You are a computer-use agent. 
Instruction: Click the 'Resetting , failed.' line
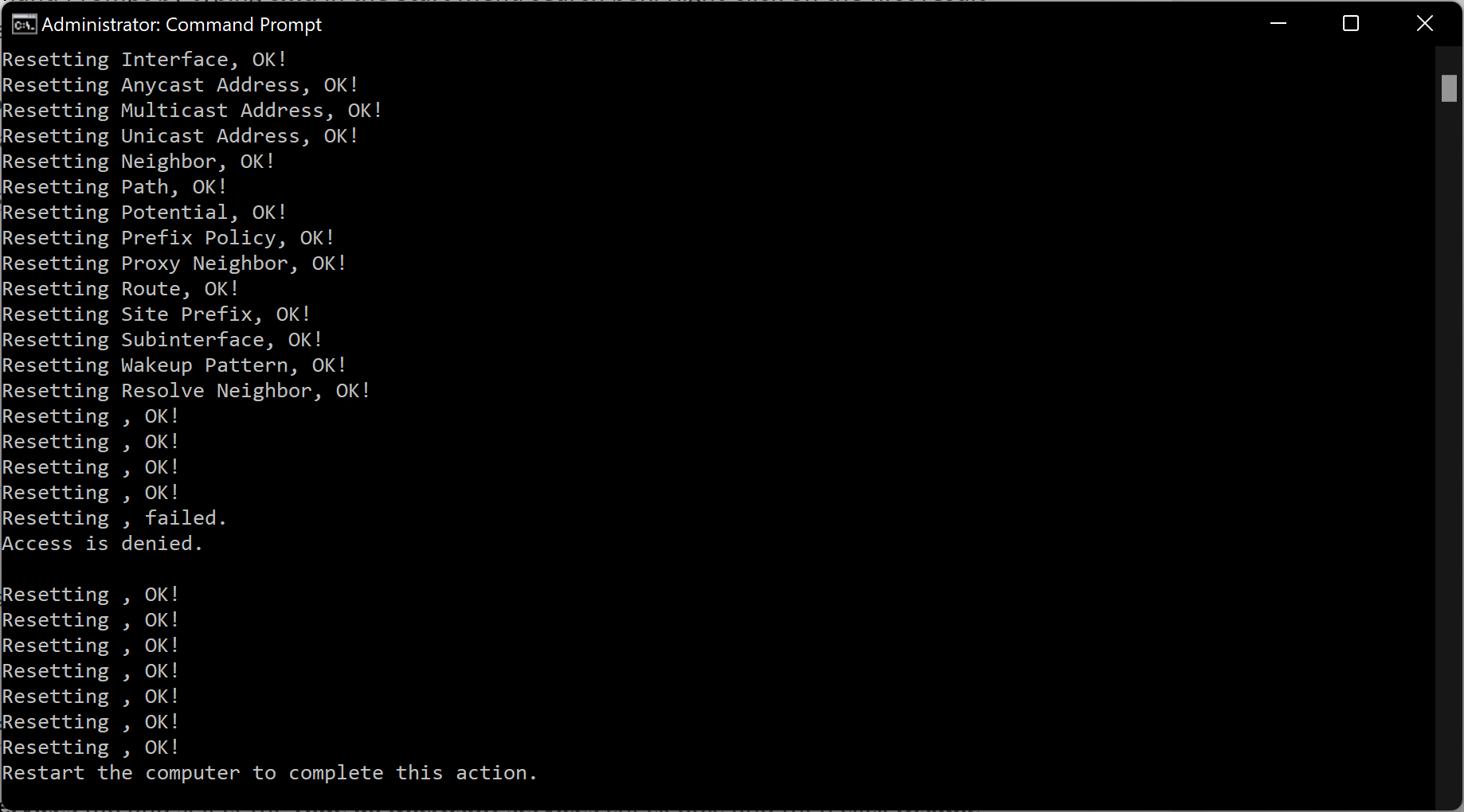pos(115,518)
